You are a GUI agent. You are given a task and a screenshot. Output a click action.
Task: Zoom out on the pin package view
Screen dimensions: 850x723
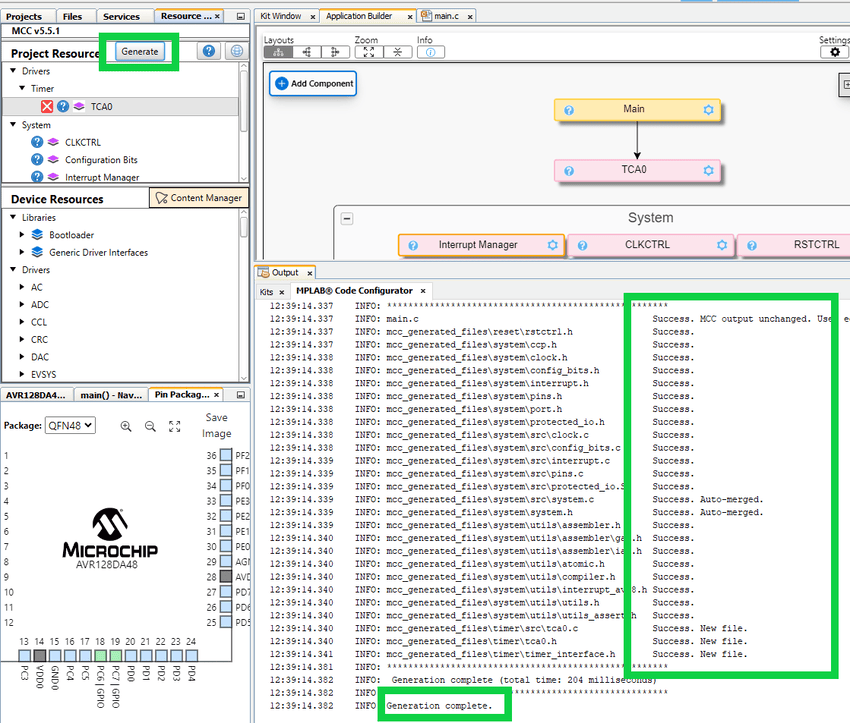150,426
